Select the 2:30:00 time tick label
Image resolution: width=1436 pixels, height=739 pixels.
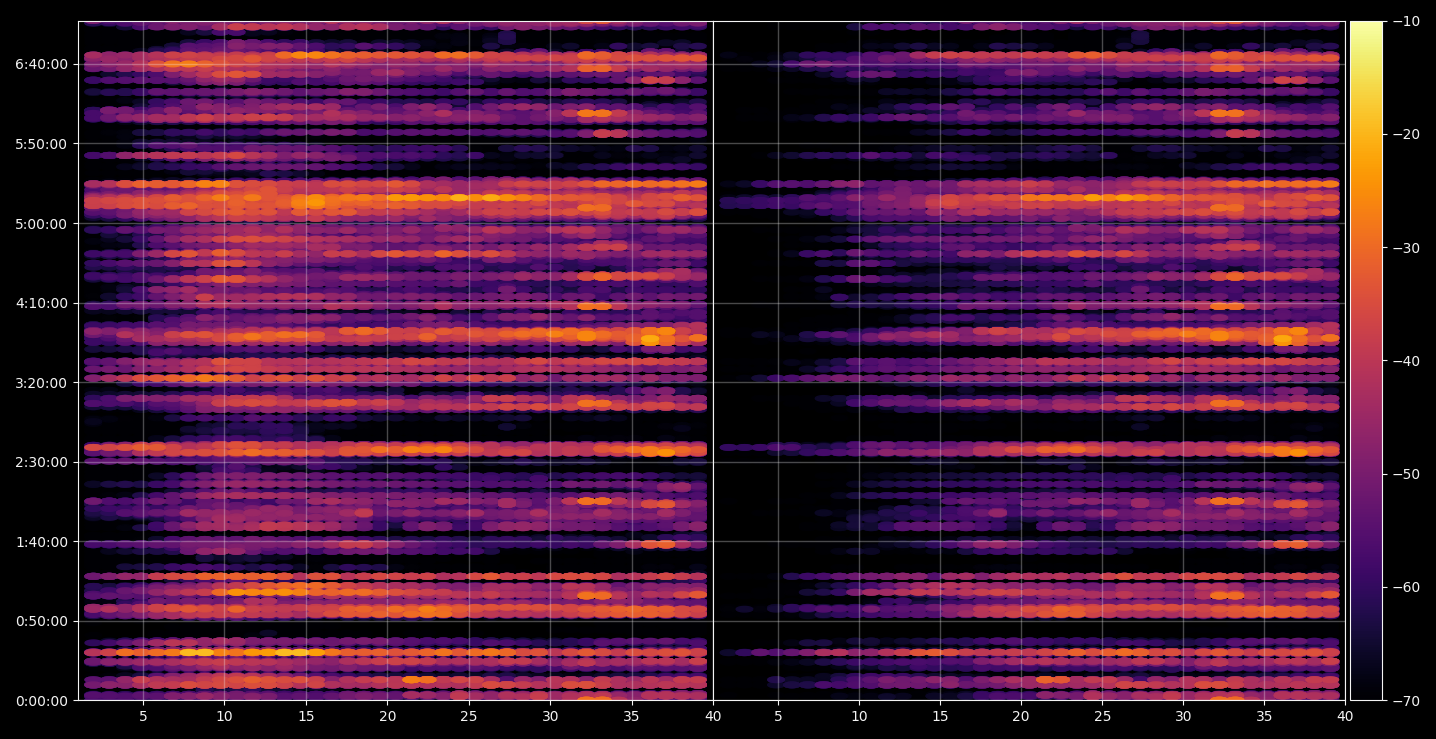click(x=41, y=462)
